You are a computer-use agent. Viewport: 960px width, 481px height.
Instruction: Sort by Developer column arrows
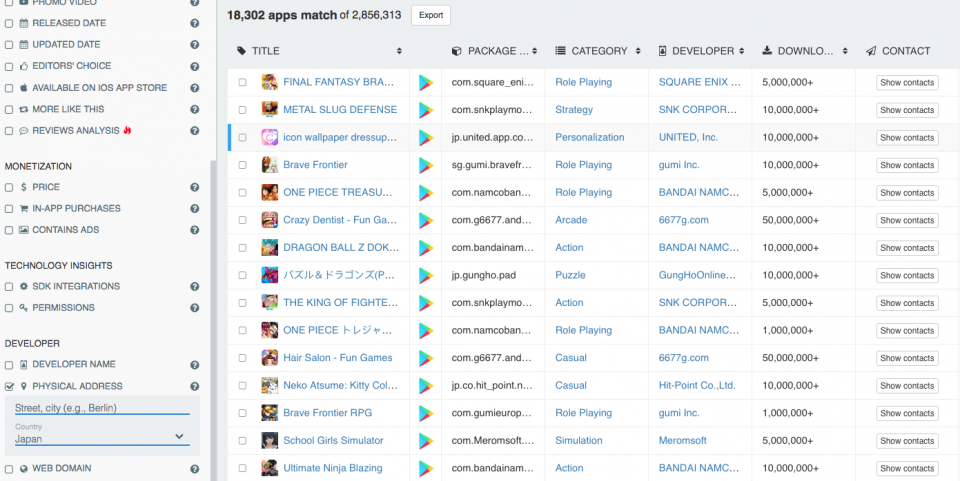[x=741, y=51]
